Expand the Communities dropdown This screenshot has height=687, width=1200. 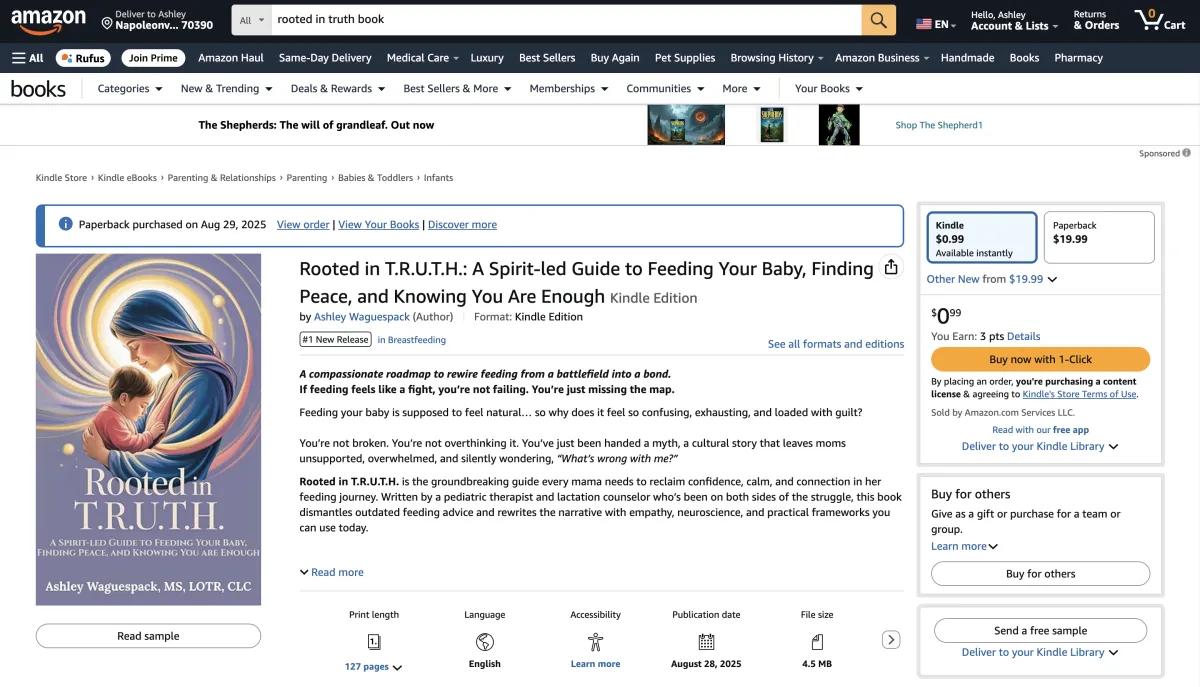pyautogui.click(x=665, y=89)
